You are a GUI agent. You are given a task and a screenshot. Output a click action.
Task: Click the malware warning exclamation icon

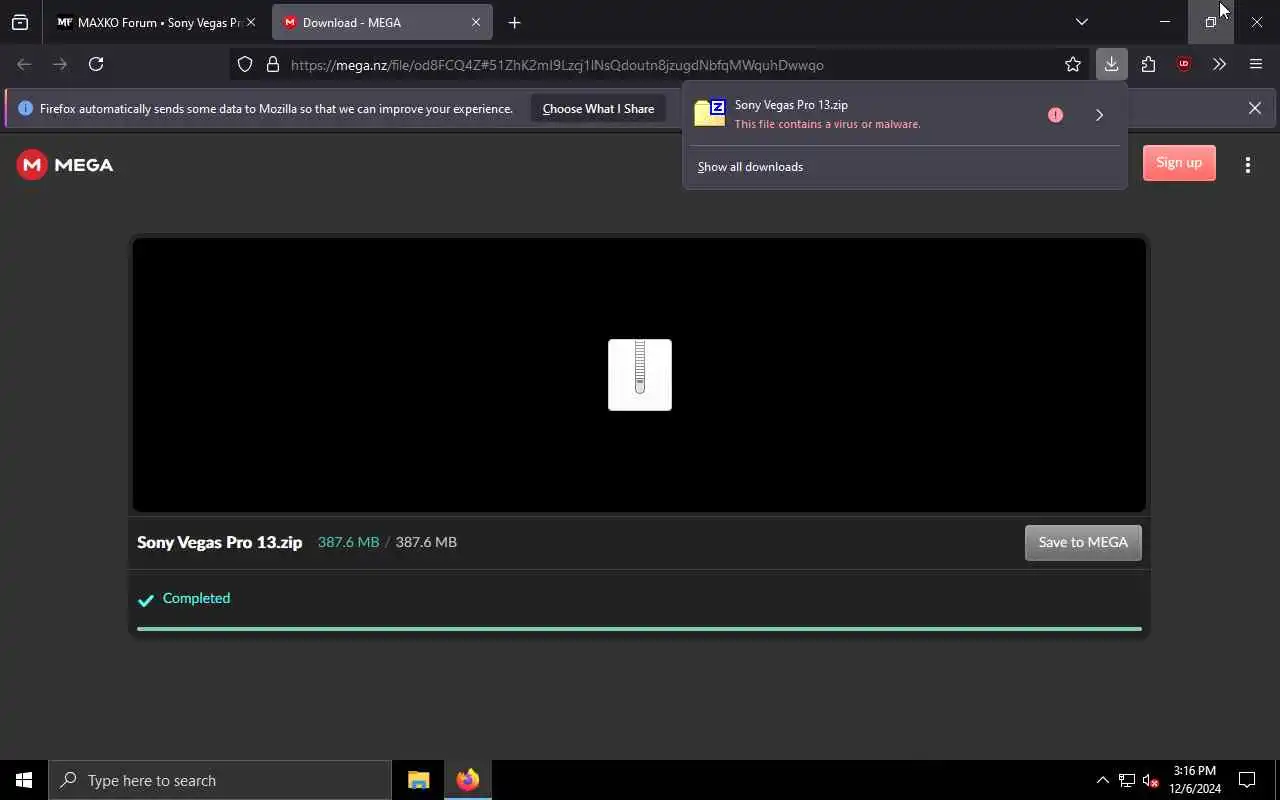[x=1055, y=115]
